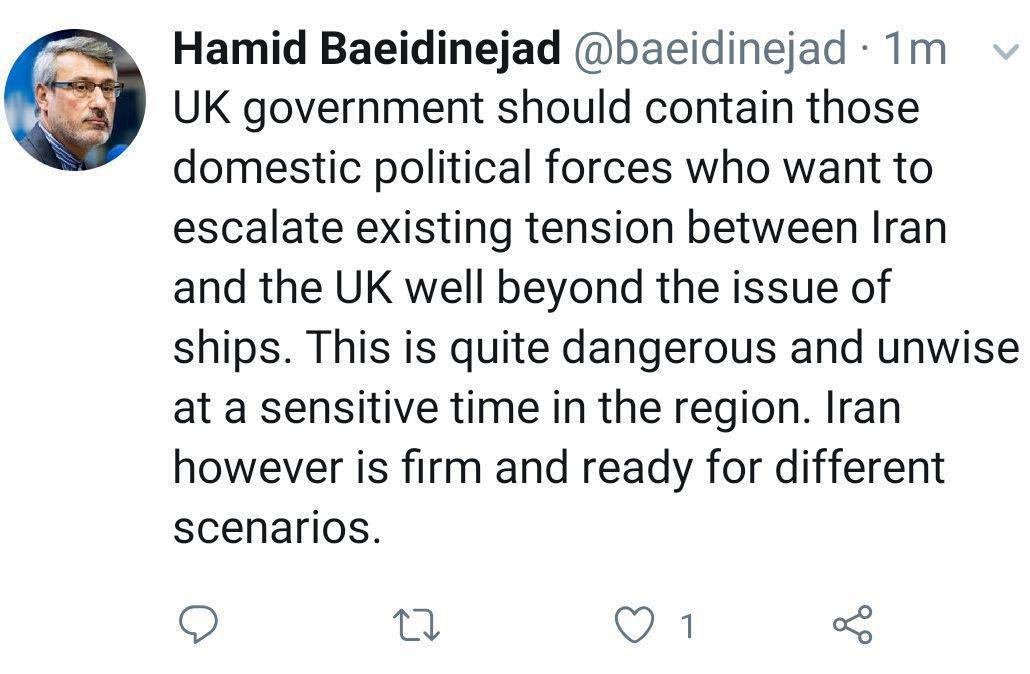Retweet this tweet with the retweet icon

point(417,625)
